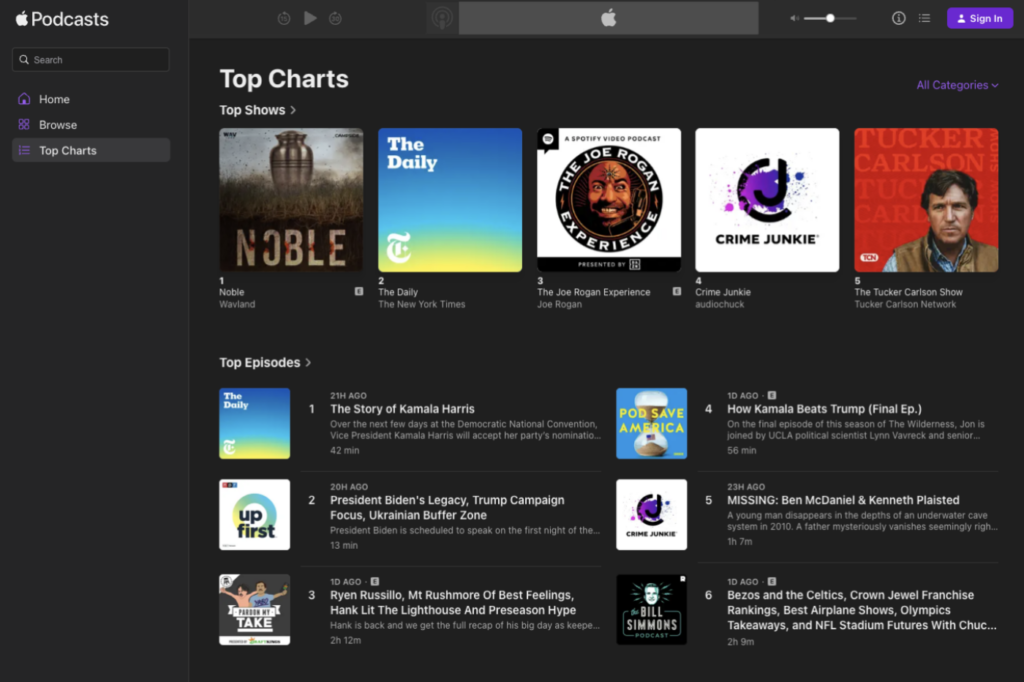Open the Crime Junkie show artwork in Top Shows
The image size is (1024, 682).
pos(767,200)
